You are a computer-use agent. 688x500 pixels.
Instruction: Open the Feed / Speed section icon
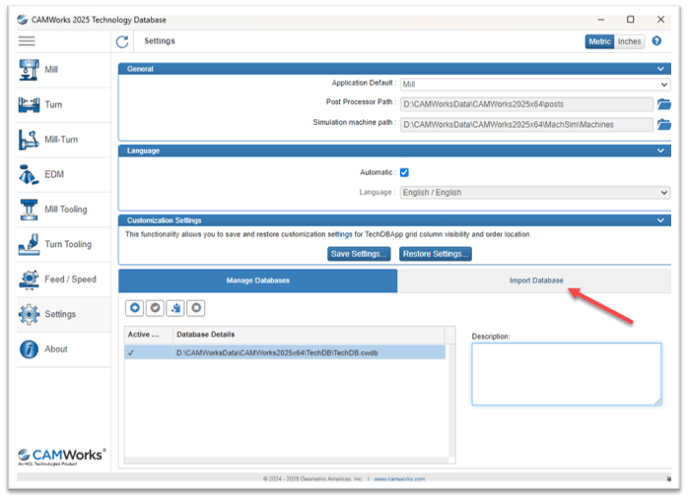click(x=29, y=279)
